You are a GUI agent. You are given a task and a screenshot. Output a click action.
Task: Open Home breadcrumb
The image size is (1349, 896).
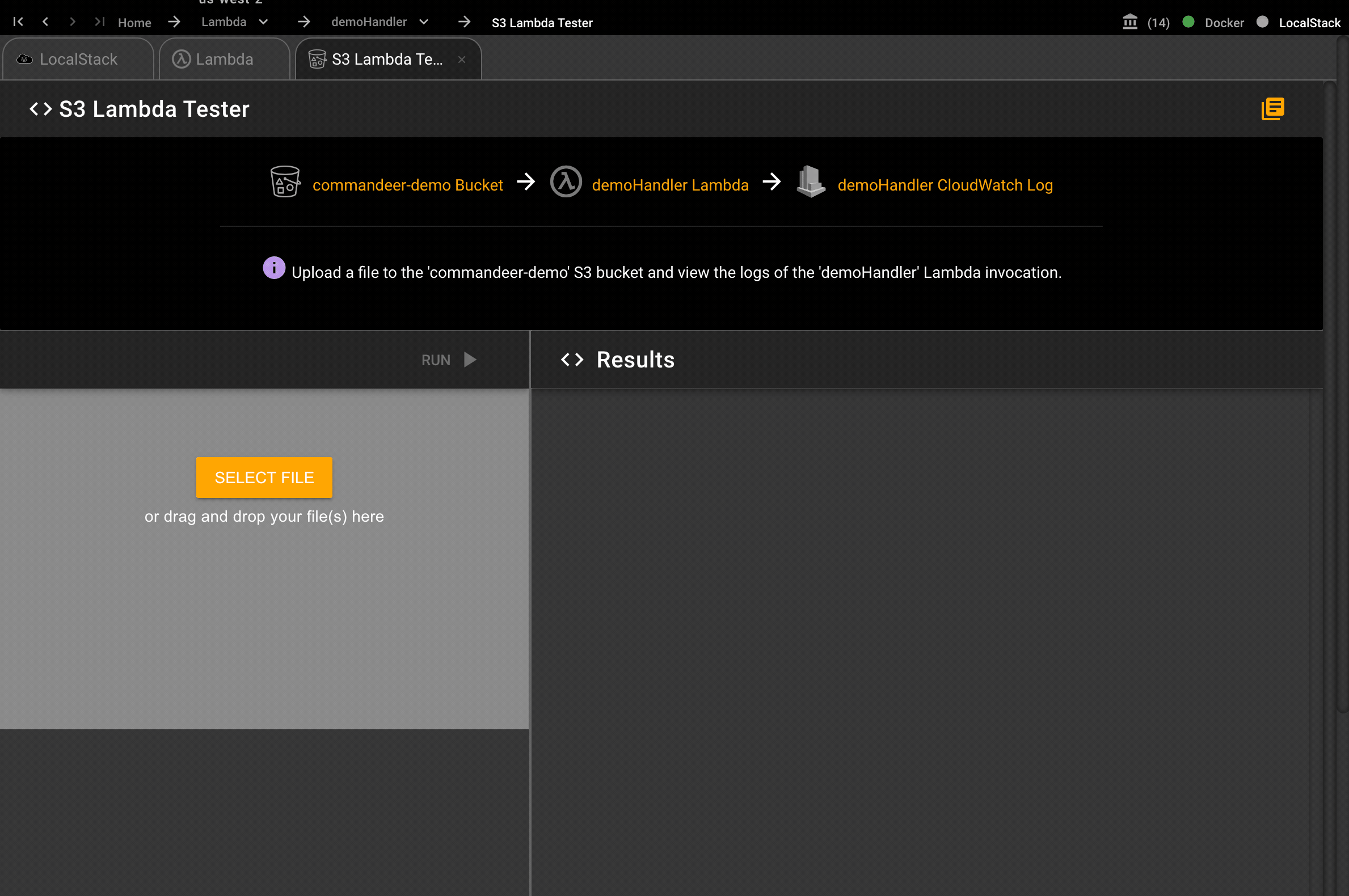(x=134, y=23)
